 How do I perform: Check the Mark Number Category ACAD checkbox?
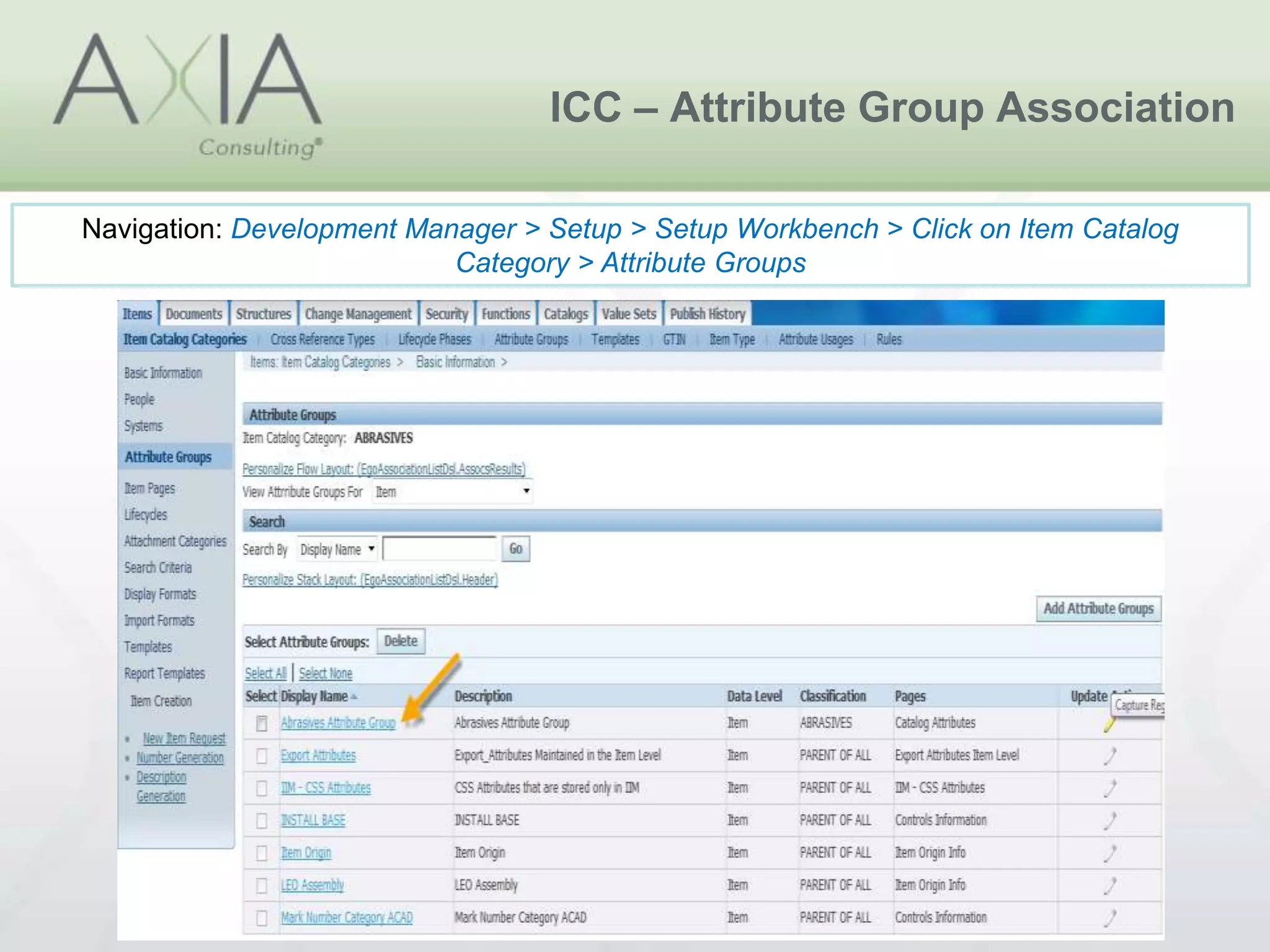tap(262, 917)
